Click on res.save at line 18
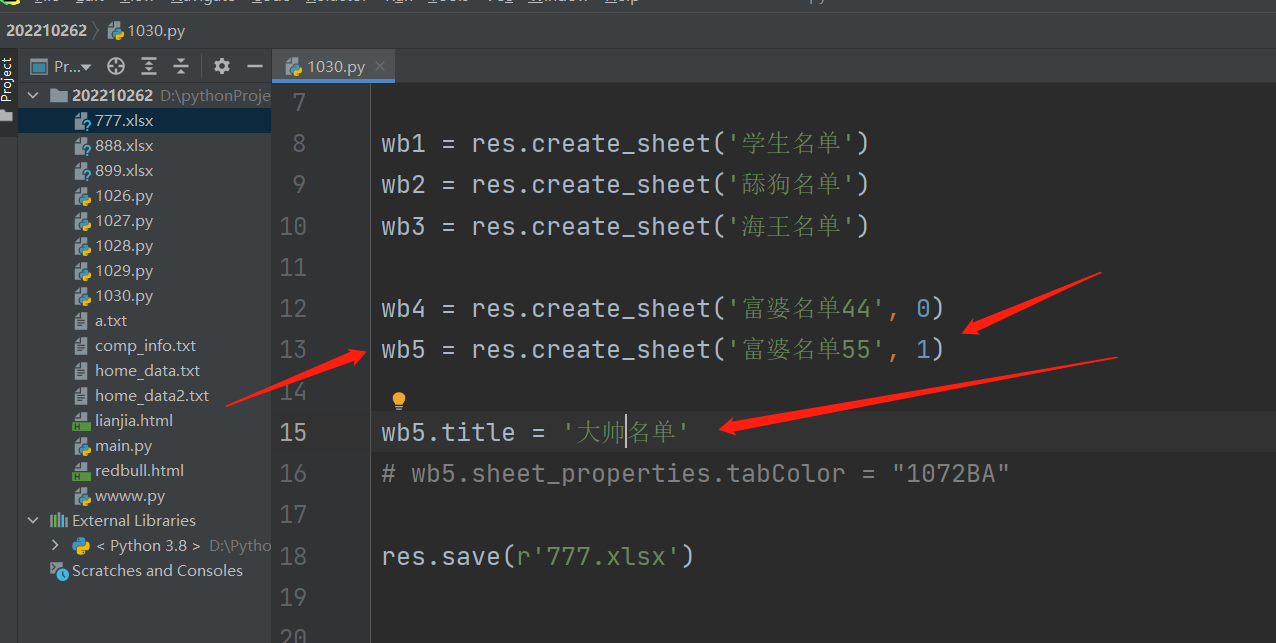 pos(441,555)
